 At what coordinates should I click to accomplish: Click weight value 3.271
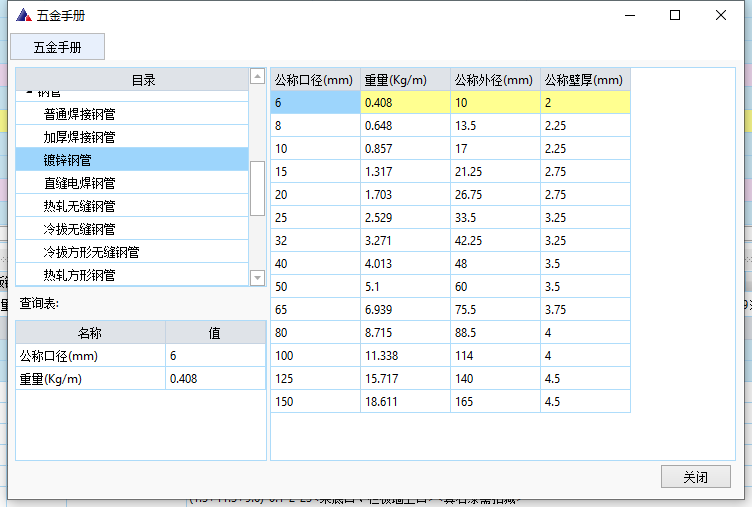click(405, 241)
